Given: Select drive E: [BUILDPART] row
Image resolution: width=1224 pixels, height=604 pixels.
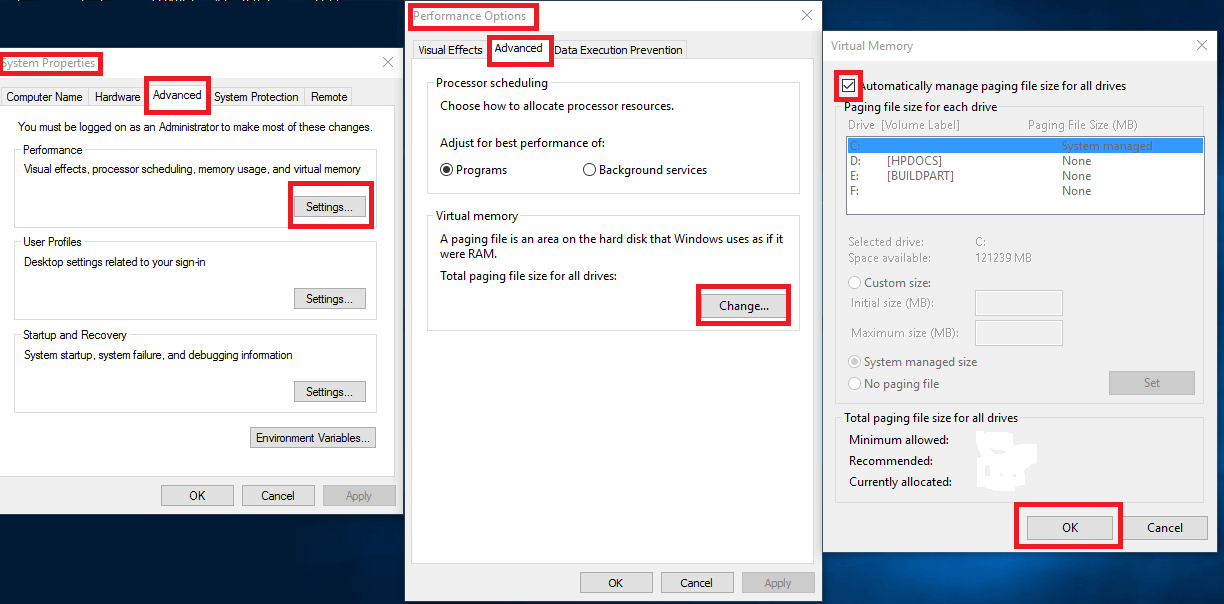Looking at the screenshot, I should [1025, 176].
